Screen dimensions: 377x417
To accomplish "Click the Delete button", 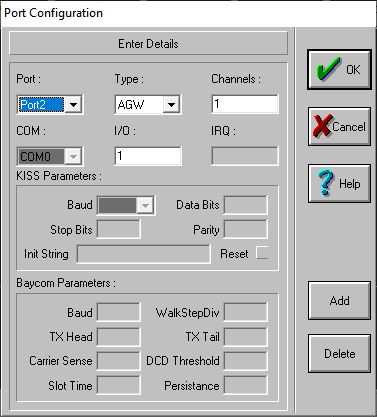I will click(339, 354).
